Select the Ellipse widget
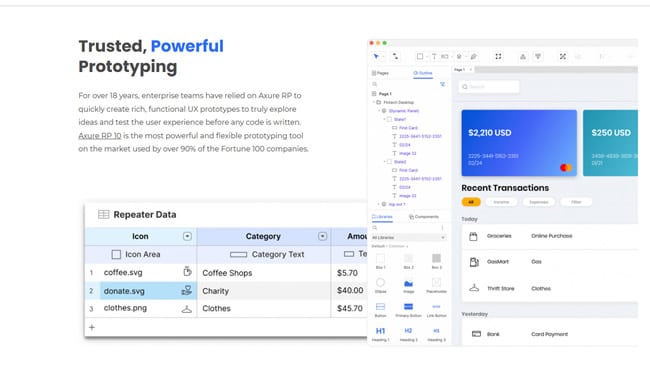Image resolution: width=650 pixels, height=366 pixels. point(381,285)
